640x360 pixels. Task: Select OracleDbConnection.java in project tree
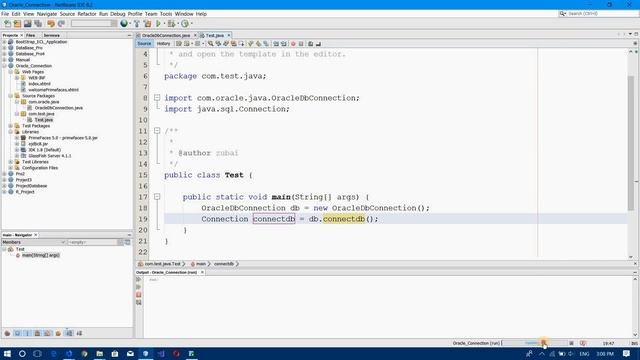58,108
